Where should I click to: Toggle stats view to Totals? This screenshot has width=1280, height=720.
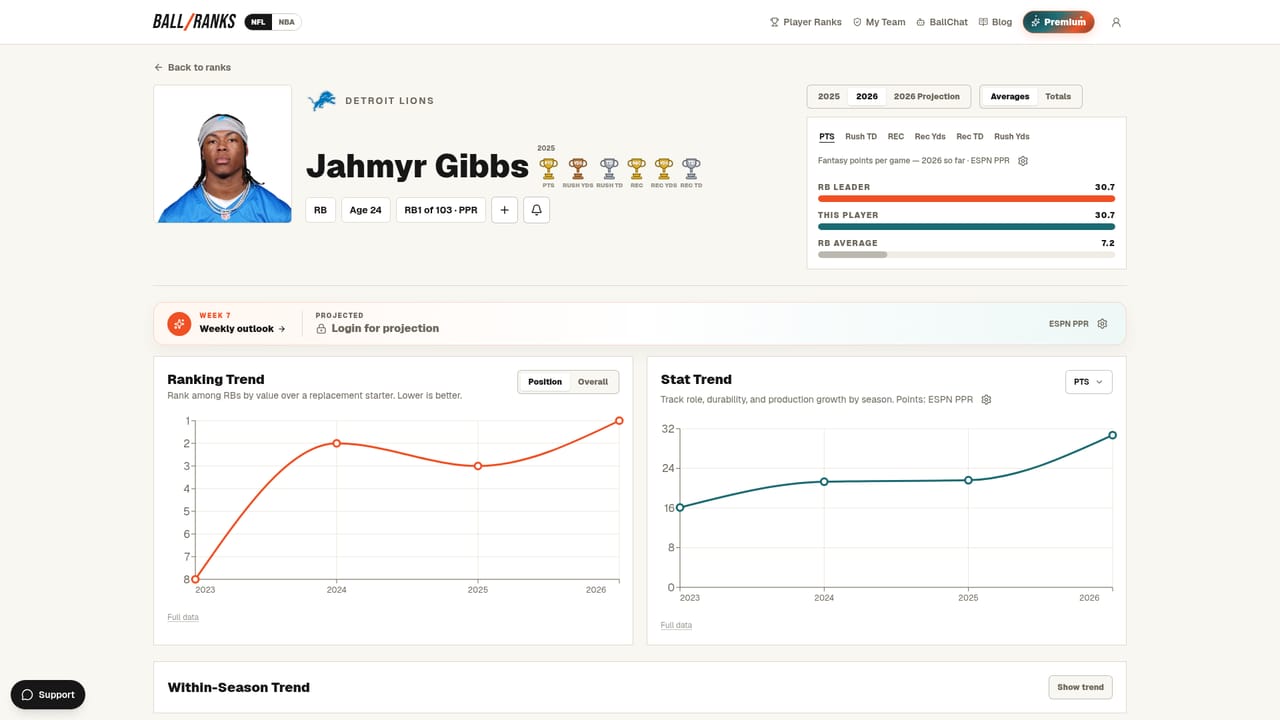click(x=1058, y=97)
